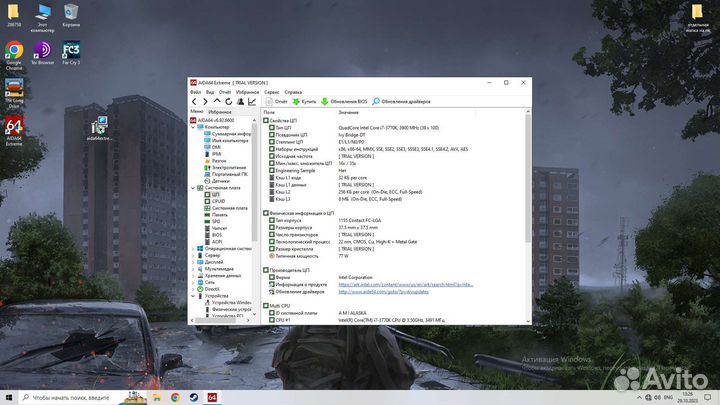Select the IPMI tree item
The image size is (720, 405).
coord(213,154)
